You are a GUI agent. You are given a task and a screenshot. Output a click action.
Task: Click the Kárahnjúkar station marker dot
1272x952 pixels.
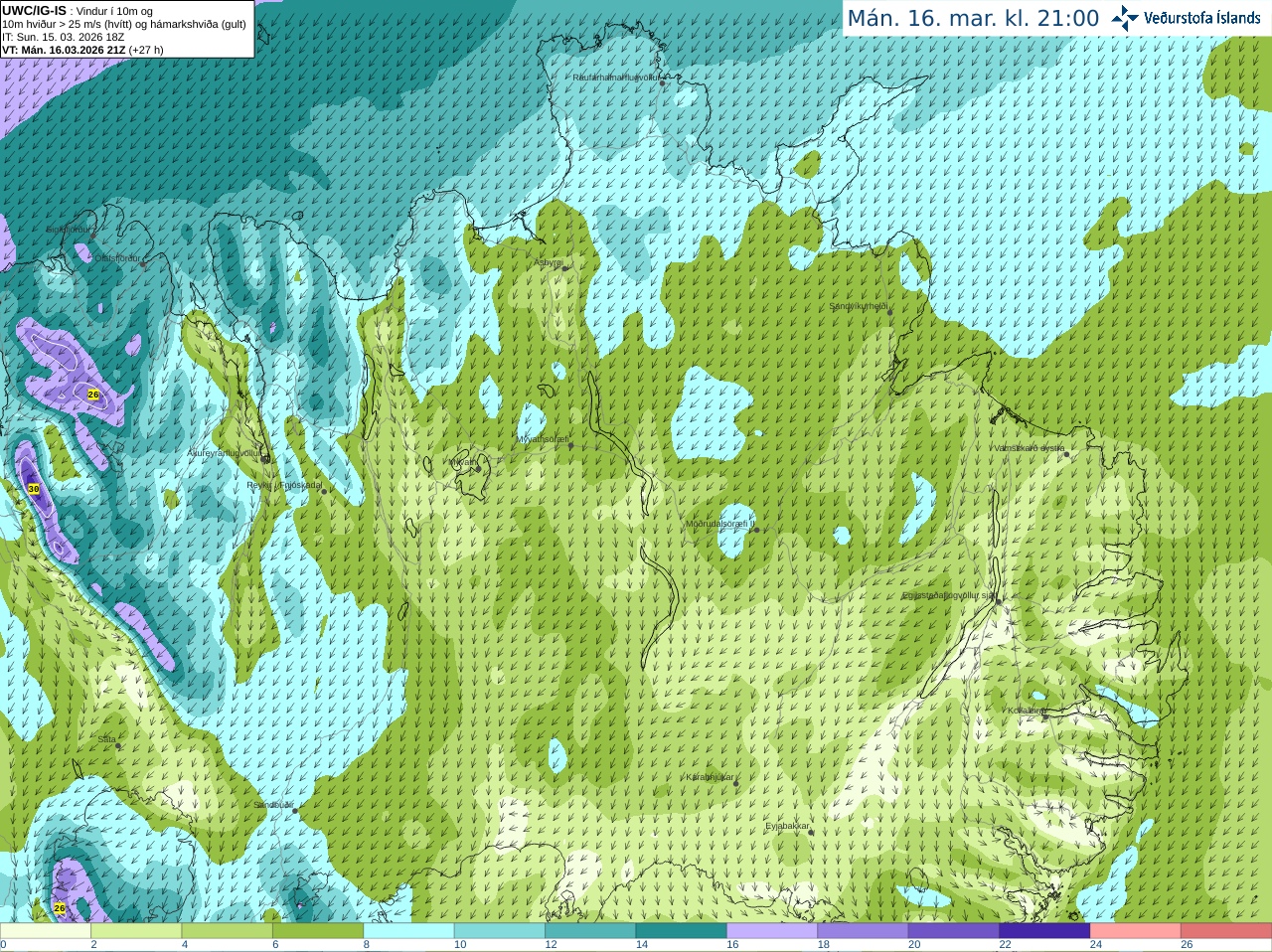(x=736, y=784)
